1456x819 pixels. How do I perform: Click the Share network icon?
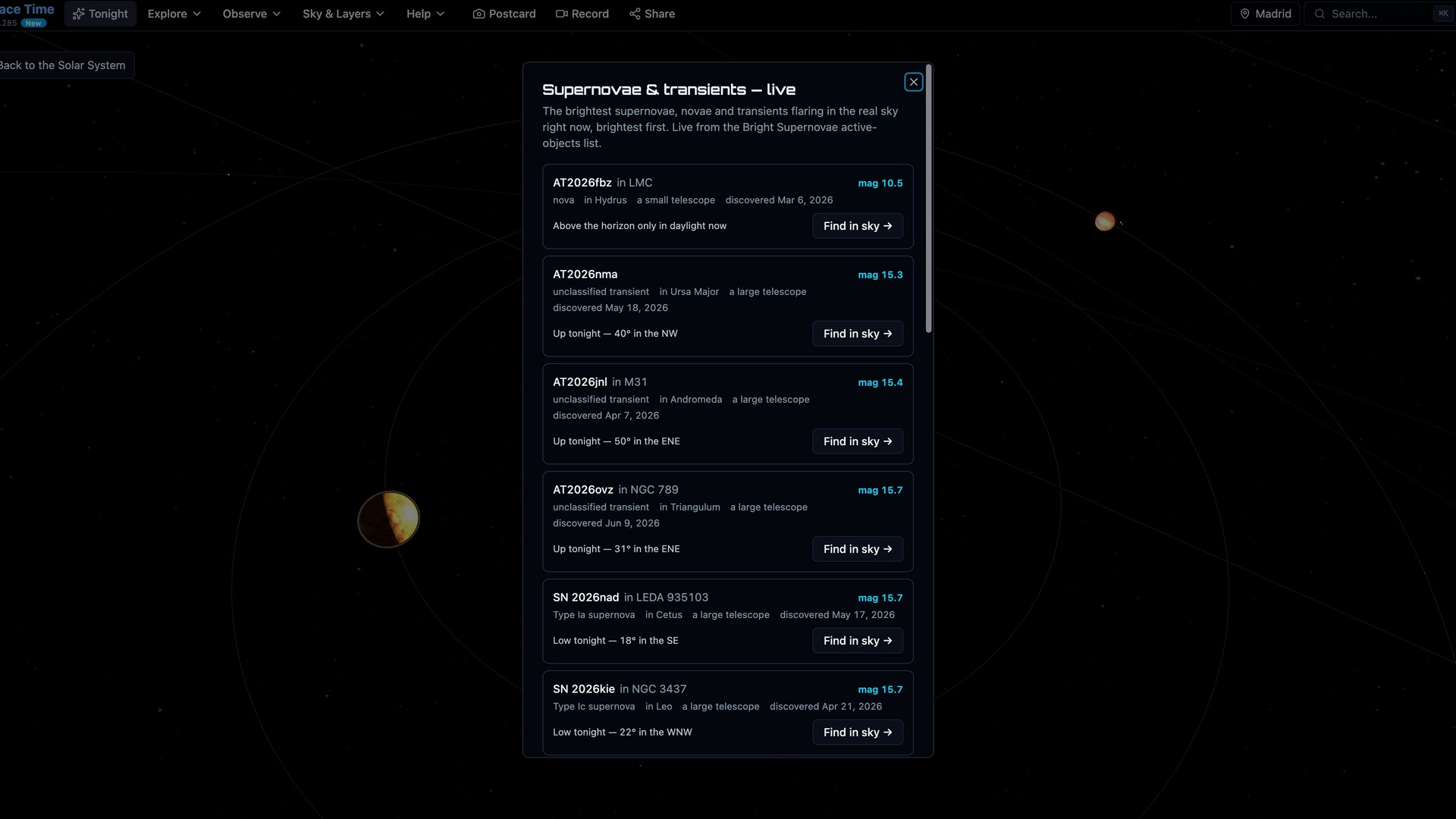click(635, 14)
